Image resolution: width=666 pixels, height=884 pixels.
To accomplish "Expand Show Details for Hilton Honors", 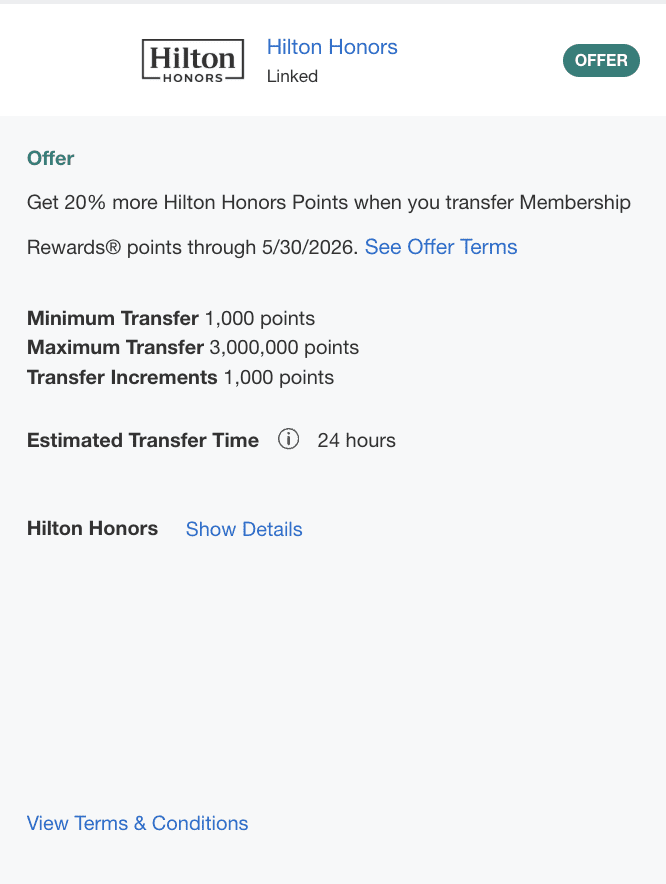I will [x=244, y=529].
